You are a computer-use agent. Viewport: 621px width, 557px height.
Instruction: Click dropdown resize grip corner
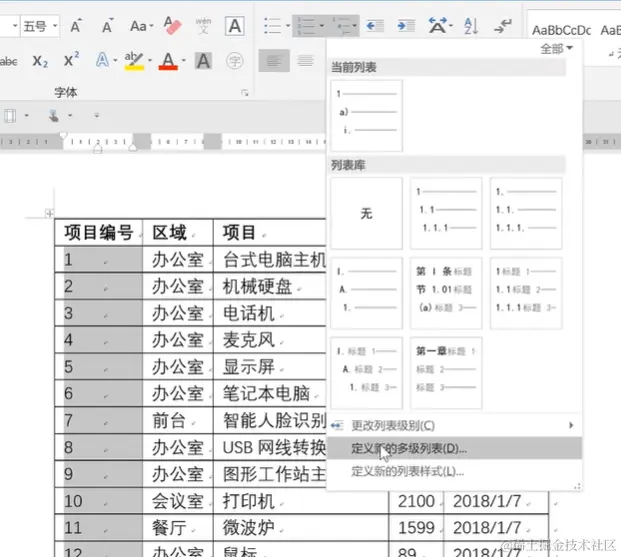[577, 486]
